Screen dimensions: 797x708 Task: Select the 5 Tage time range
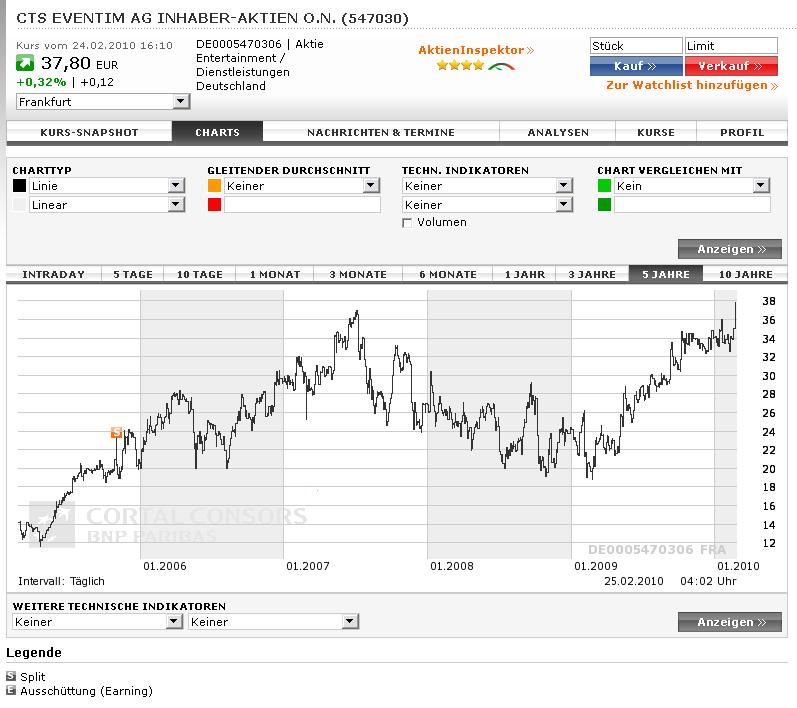tap(133, 274)
